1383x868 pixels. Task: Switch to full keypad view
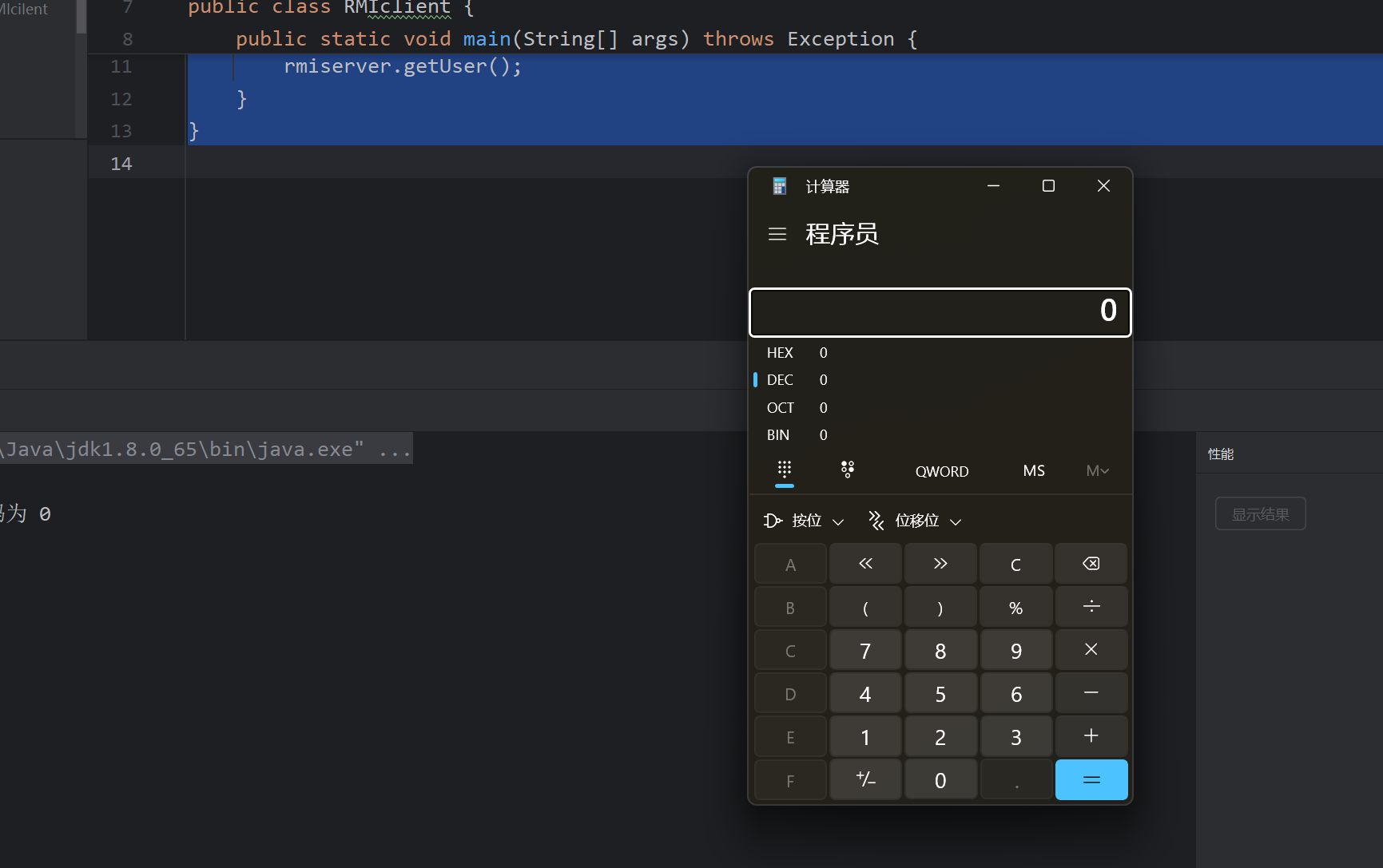pyautogui.click(x=785, y=470)
